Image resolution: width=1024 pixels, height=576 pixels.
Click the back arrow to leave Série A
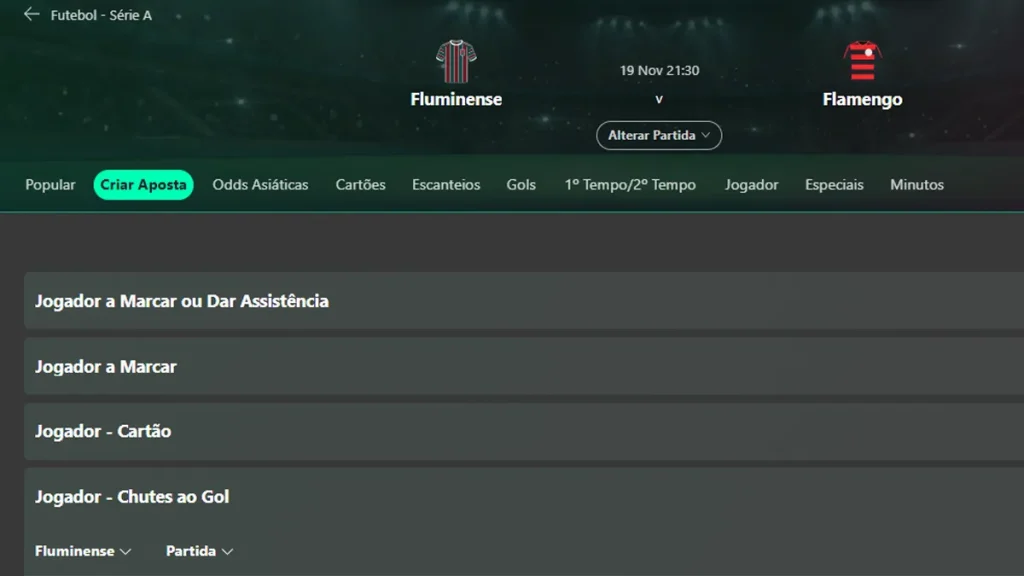(26, 15)
